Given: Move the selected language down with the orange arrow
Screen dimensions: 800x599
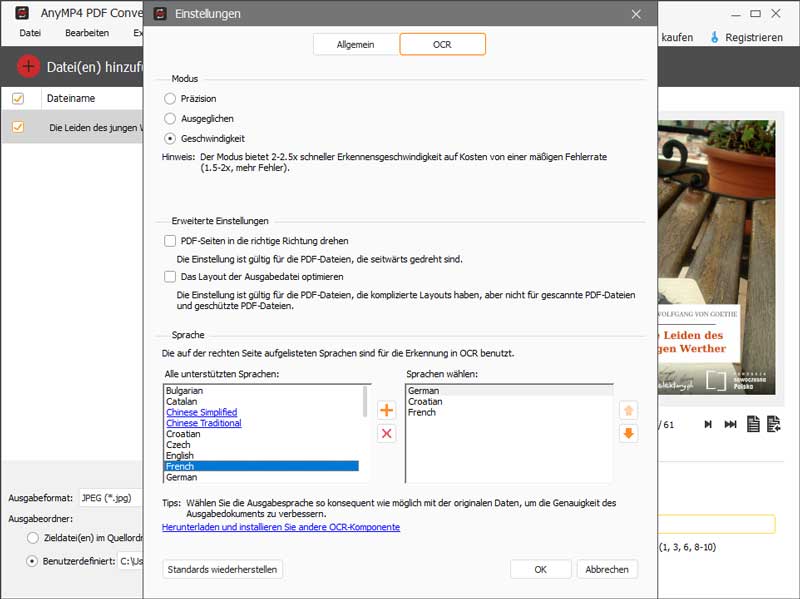Looking at the screenshot, I should pyautogui.click(x=628, y=434).
